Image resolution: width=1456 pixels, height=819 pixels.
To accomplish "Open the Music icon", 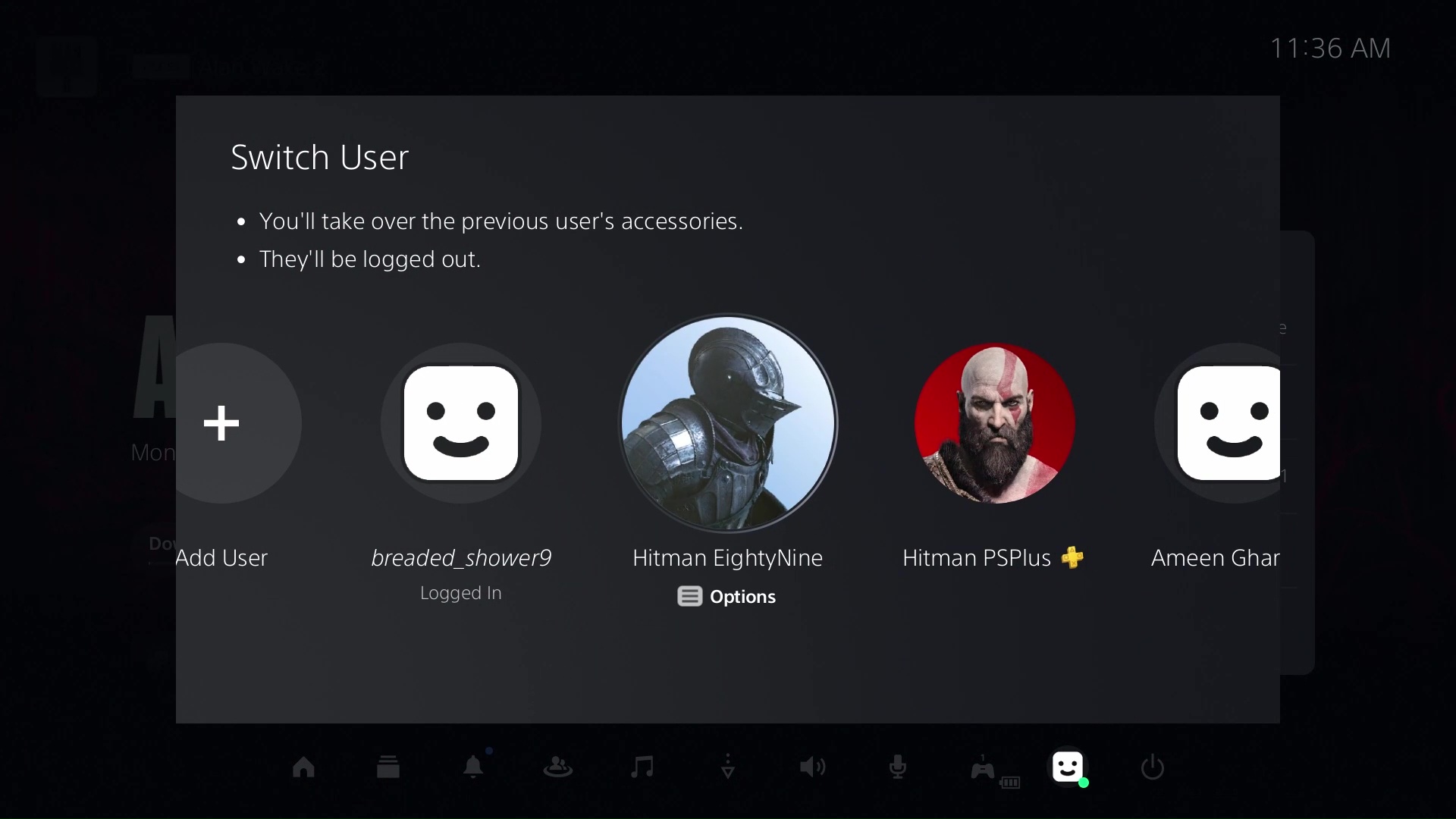I will pyautogui.click(x=642, y=767).
